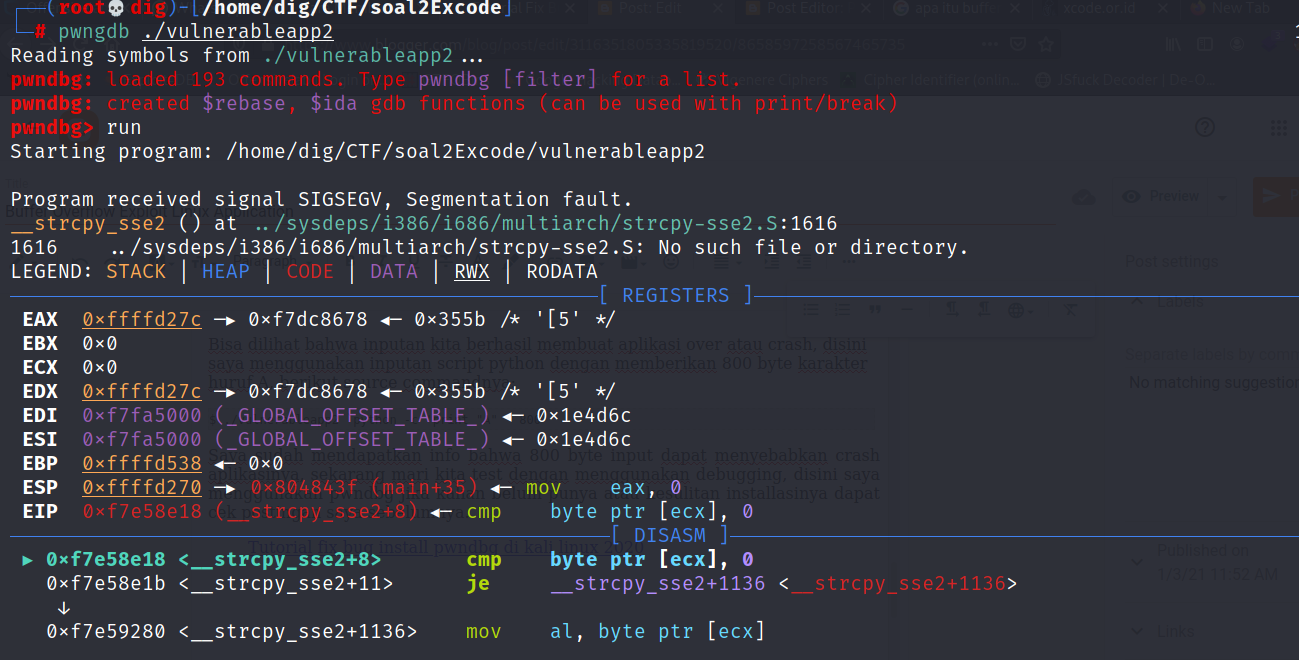
Task: Open the Firefox Library icon
Action: (1173, 44)
